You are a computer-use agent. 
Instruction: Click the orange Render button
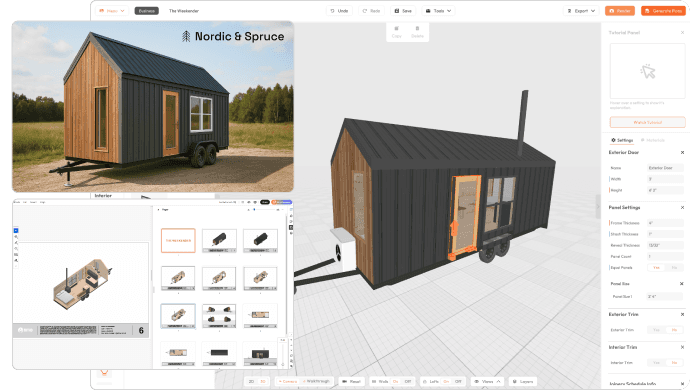click(x=620, y=11)
